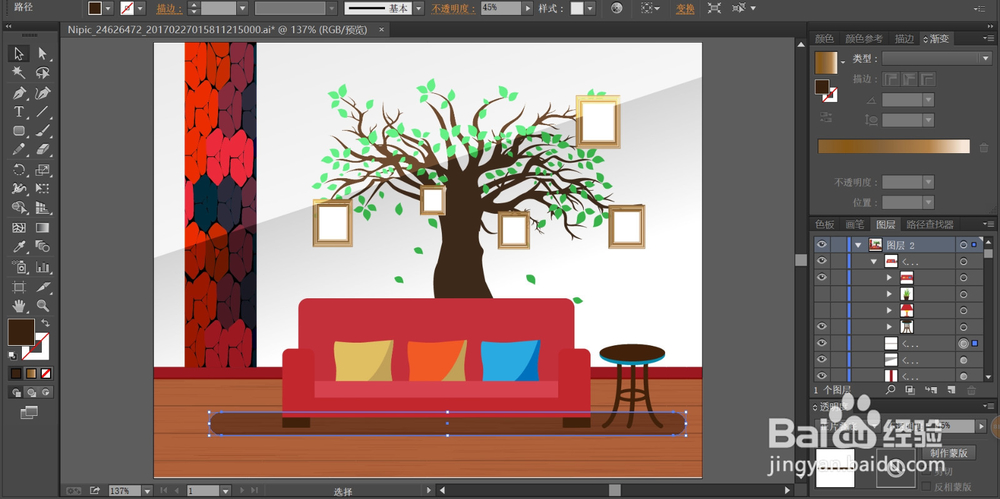Hide 图层 2 using its eye icon
Screen dimensions: 1000x499
pos(821,244)
